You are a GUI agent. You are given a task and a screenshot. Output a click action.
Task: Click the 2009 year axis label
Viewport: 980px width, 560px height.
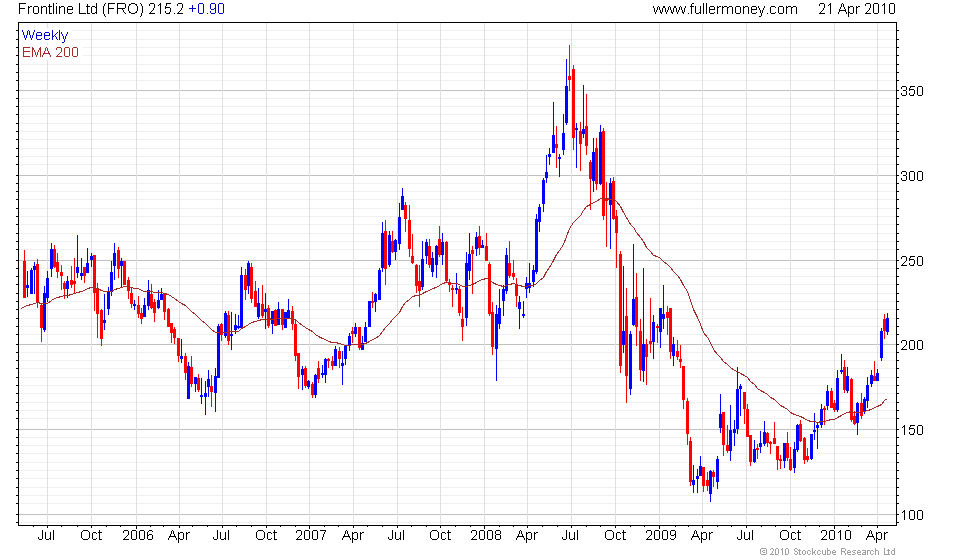[x=661, y=535]
